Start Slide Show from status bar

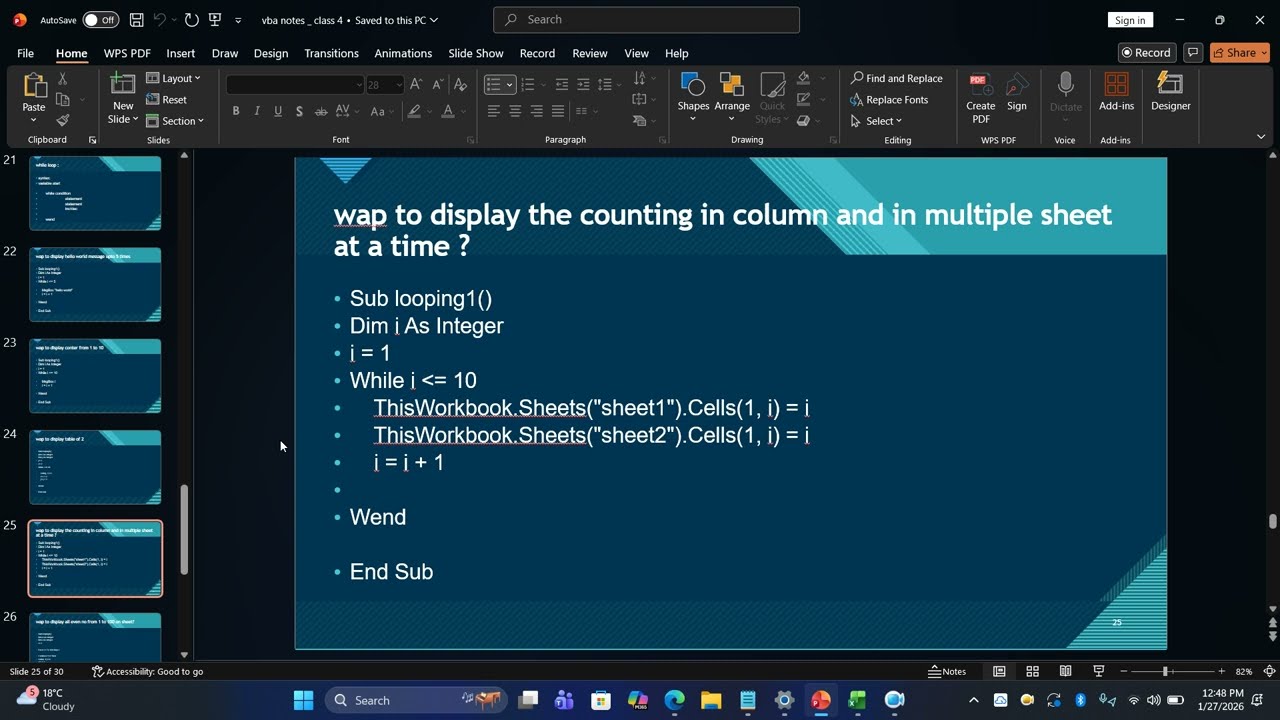click(x=1098, y=671)
